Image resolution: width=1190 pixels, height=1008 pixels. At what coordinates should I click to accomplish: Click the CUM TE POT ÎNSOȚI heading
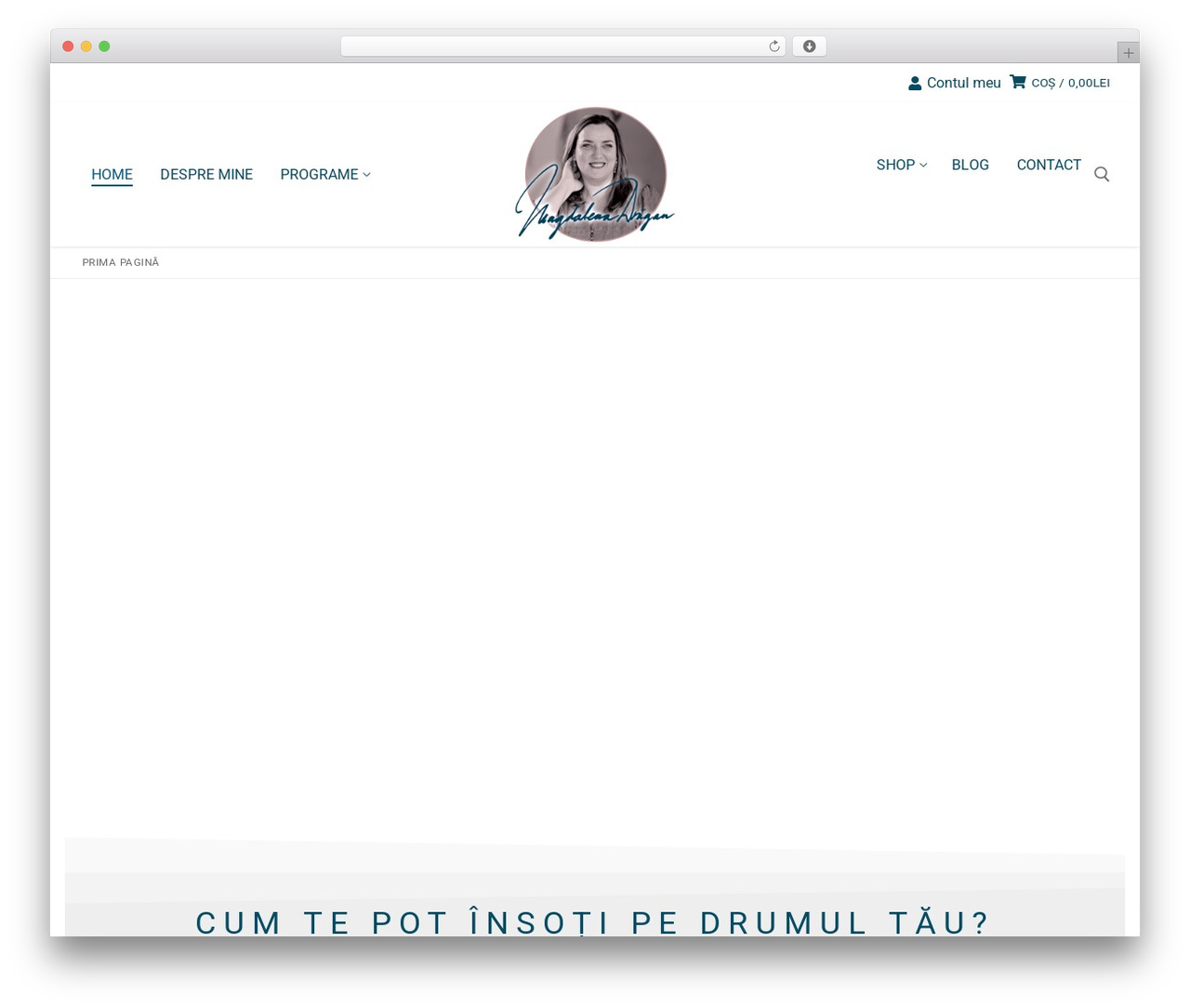tap(593, 922)
